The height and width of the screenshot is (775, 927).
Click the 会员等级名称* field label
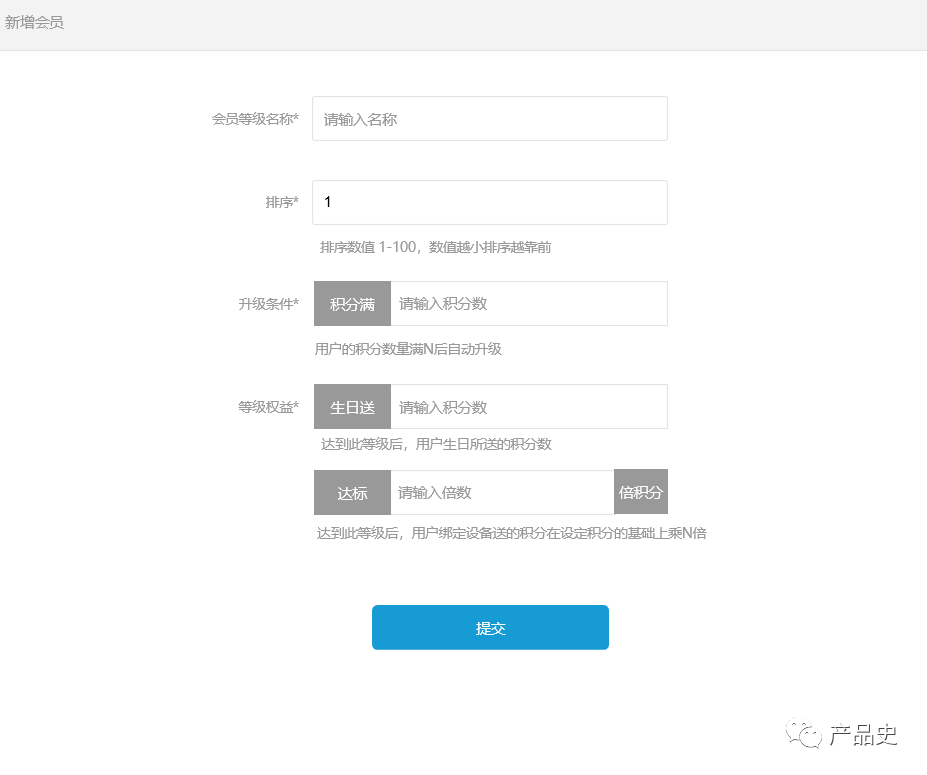tap(255, 119)
